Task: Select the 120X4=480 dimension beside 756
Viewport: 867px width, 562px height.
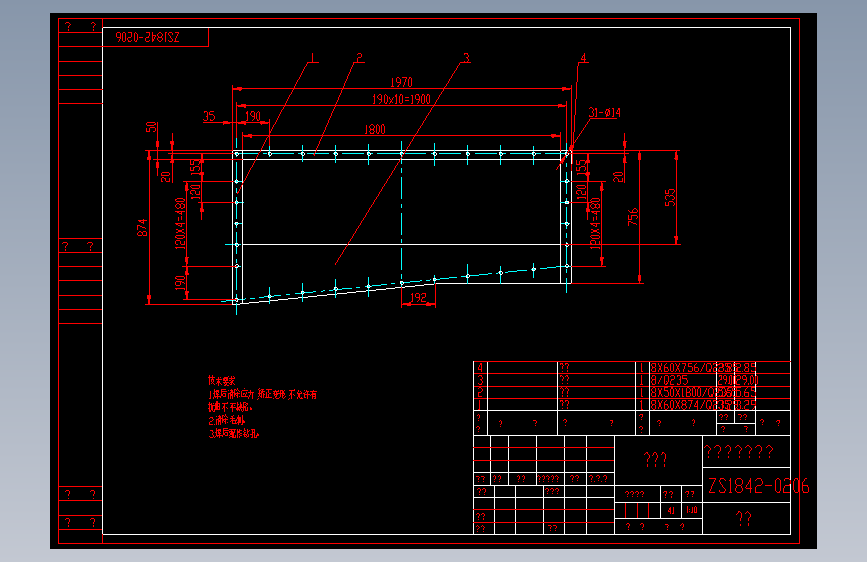Action: [595, 223]
